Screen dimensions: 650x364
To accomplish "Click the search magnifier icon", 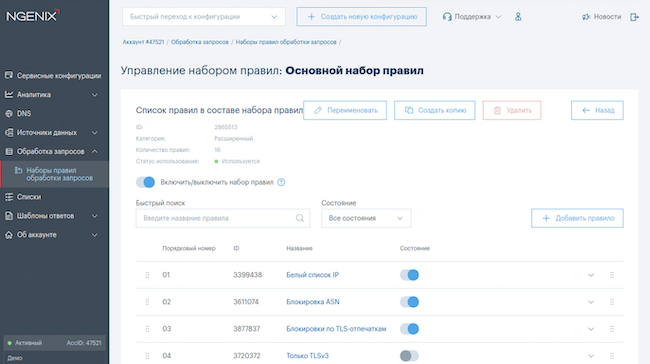I will pos(300,218).
